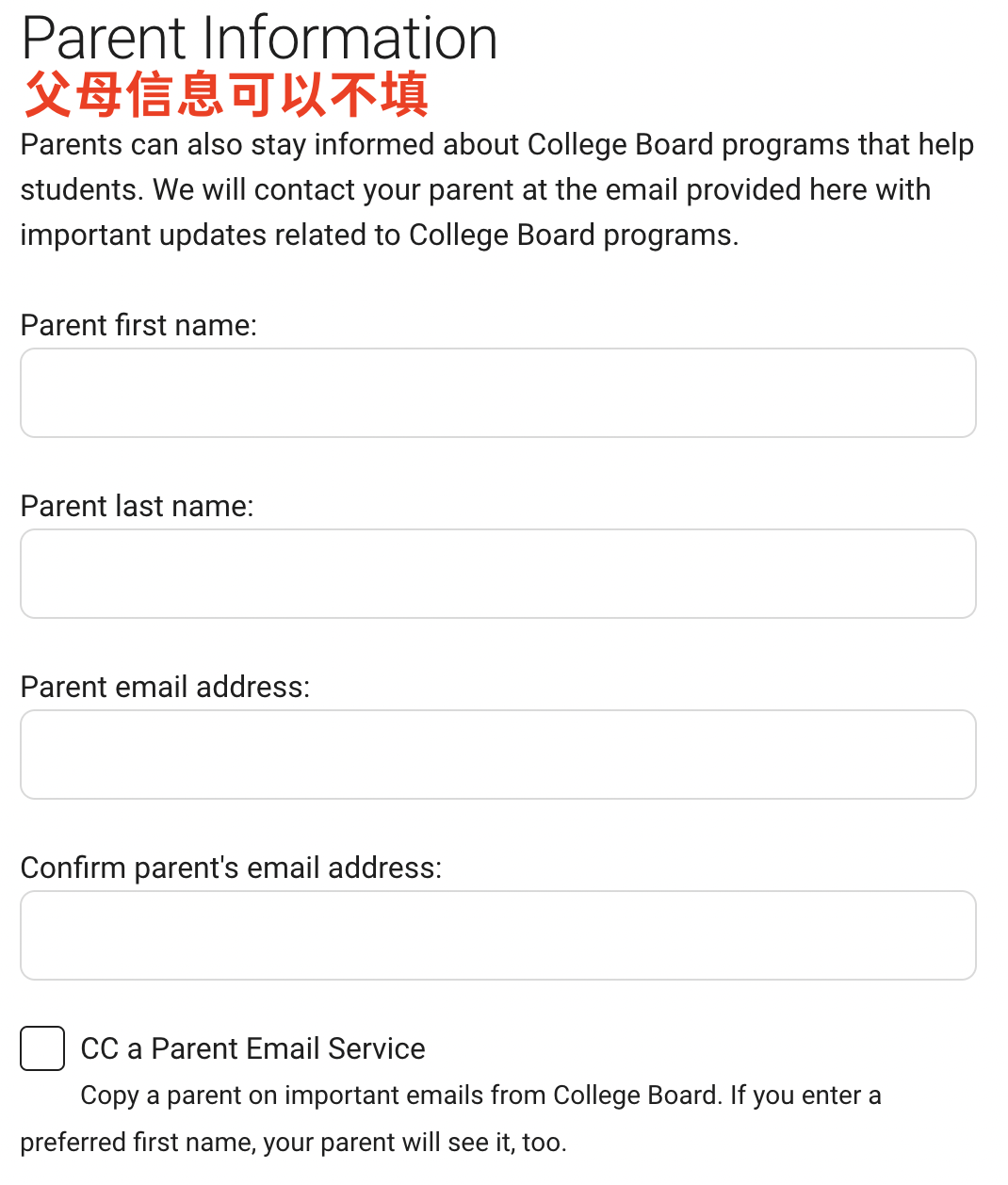The width and height of the screenshot is (1008, 1185).
Task: Click the word 'Information' in the page title
Action: [x=350, y=38]
